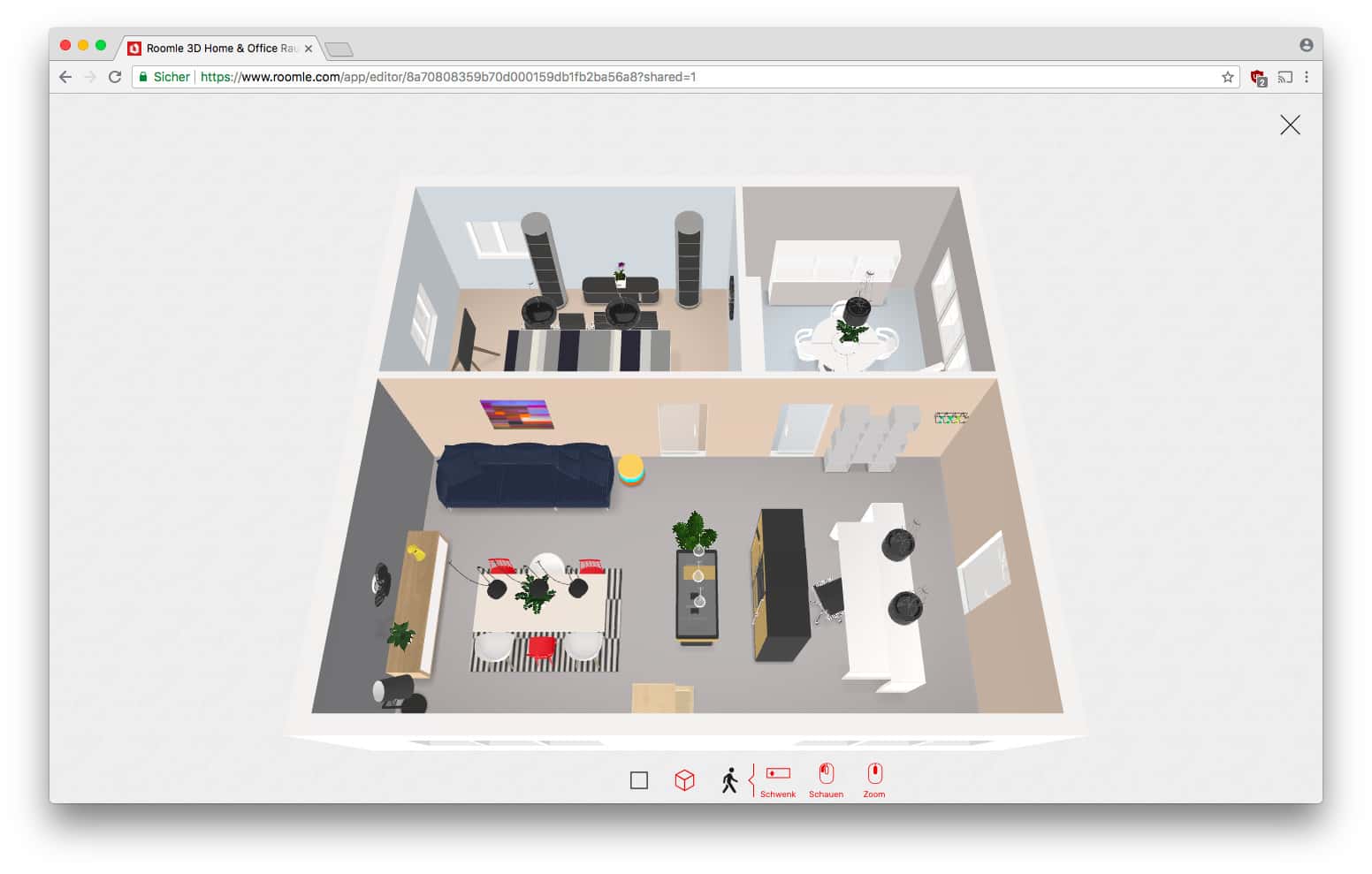Viewport: 1372px width, 874px height.
Task: View site security info via Sicher label
Action: point(164,77)
